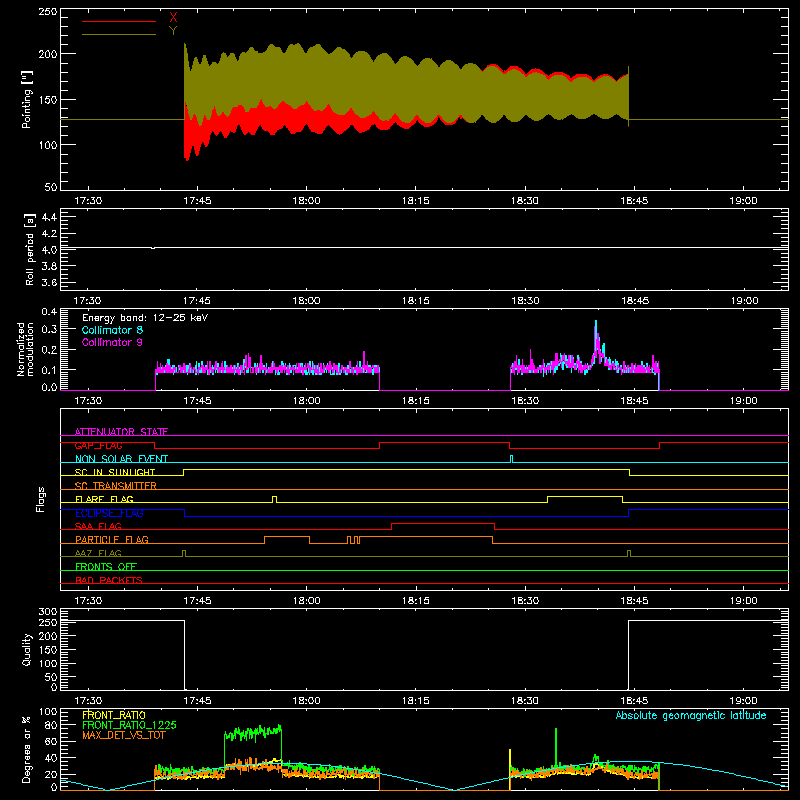Click the 17:45 time label under modulation plot
The width and height of the screenshot is (800, 800).
pyautogui.click(x=197, y=401)
